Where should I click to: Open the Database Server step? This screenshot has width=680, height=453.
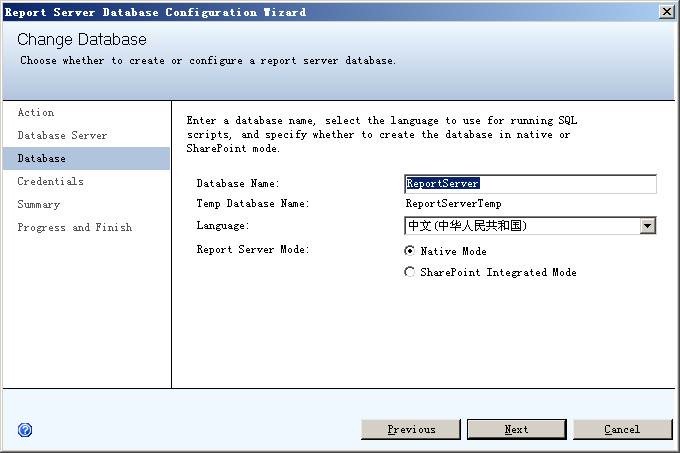62,136
